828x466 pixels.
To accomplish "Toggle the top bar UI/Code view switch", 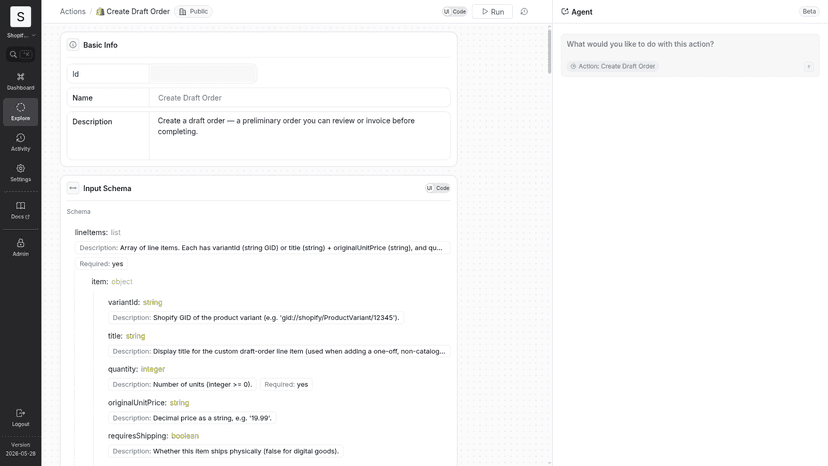I will click(x=455, y=12).
